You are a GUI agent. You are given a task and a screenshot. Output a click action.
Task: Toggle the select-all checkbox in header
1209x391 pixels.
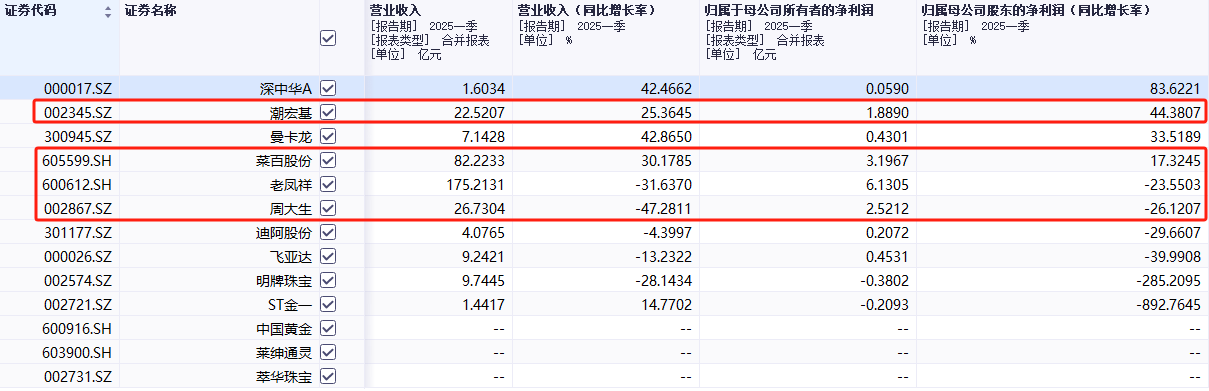328,39
